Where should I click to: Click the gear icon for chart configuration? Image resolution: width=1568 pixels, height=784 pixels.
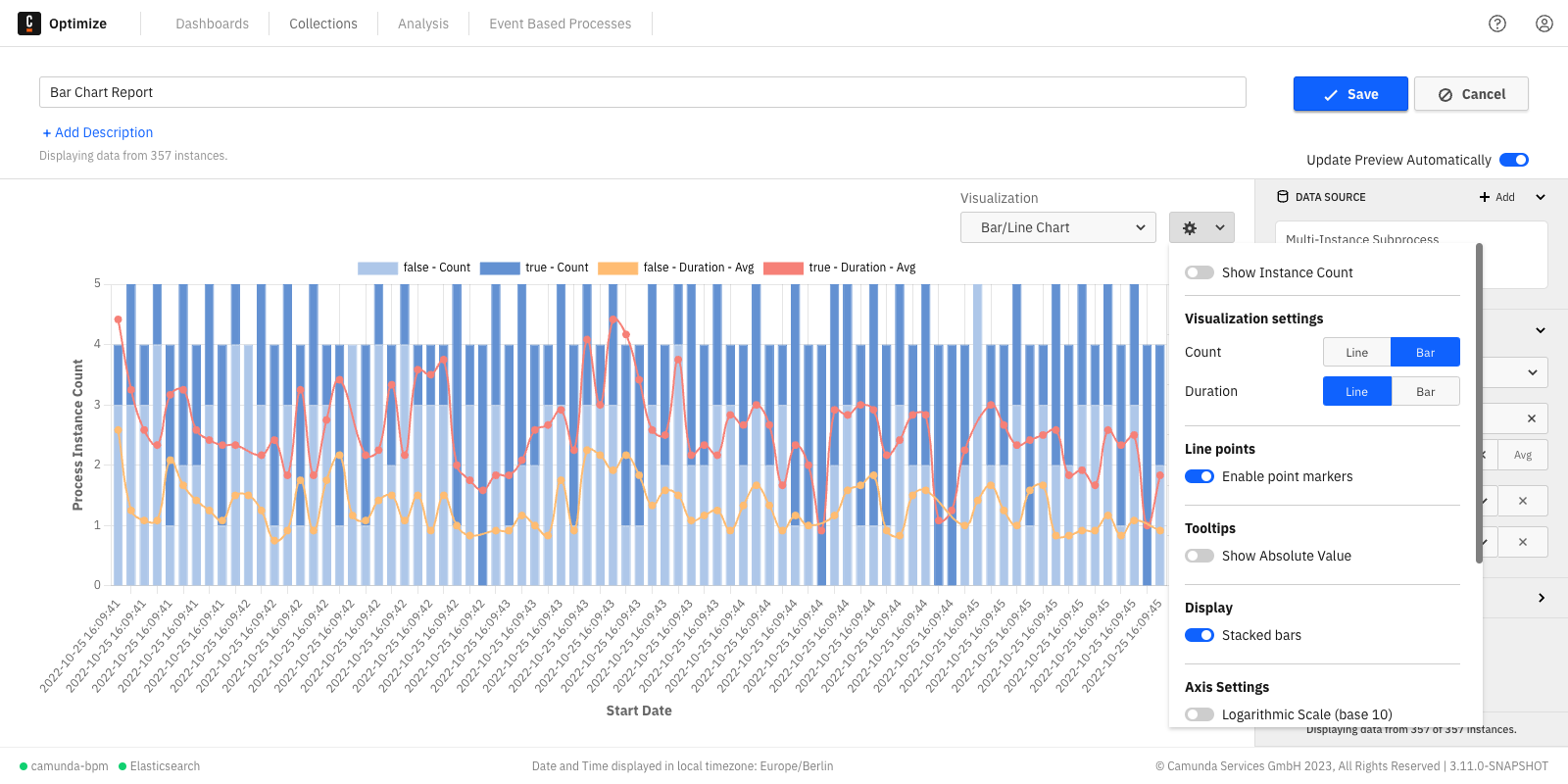1190,227
